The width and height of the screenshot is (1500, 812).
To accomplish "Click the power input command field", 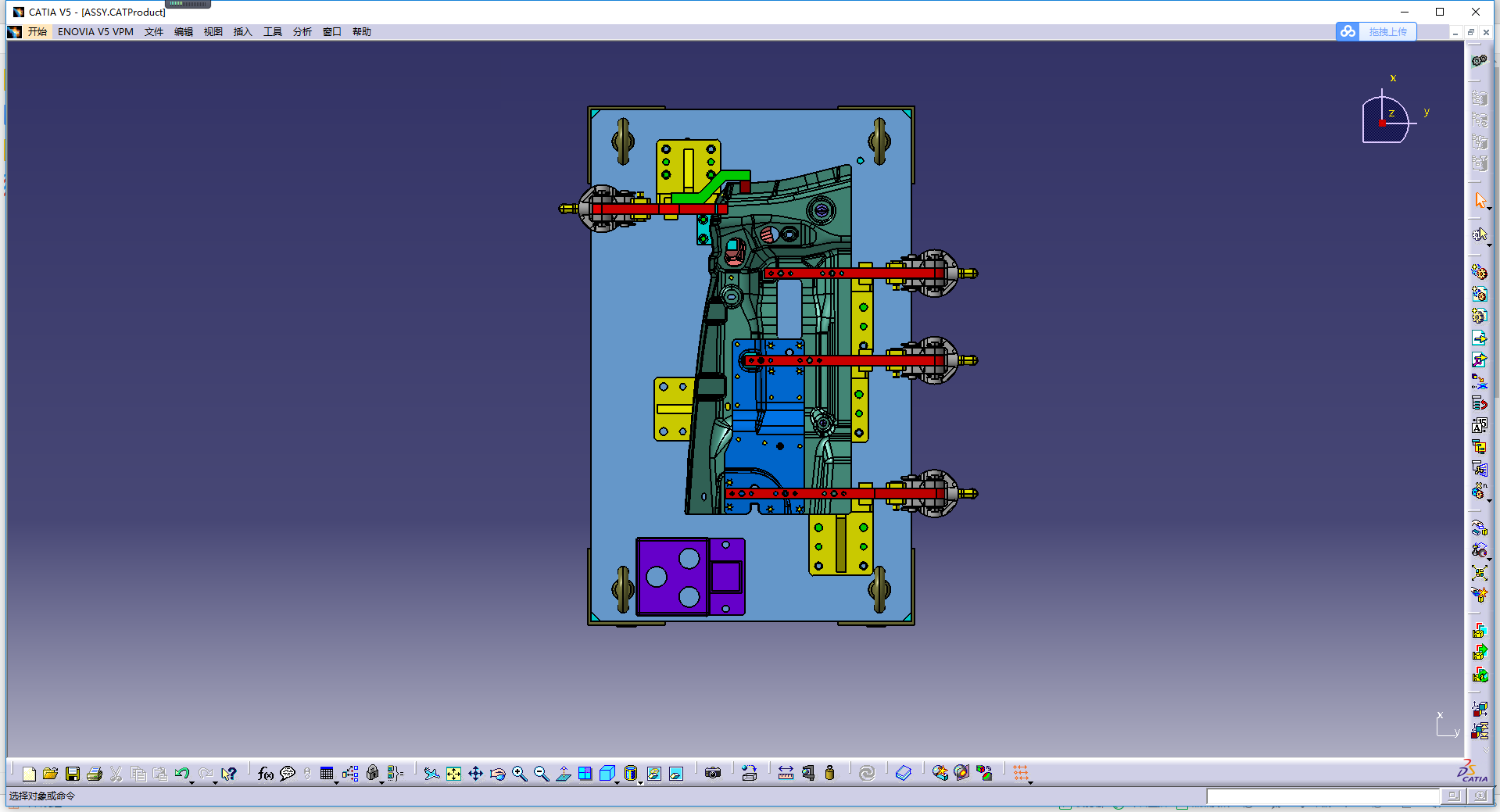I will pos(1323,796).
